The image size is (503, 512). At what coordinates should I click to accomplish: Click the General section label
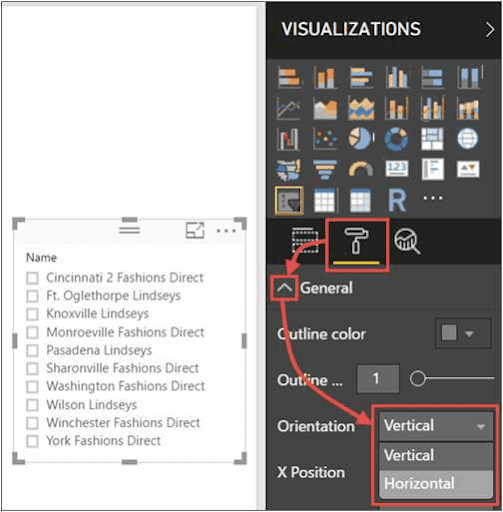click(326, 288)
